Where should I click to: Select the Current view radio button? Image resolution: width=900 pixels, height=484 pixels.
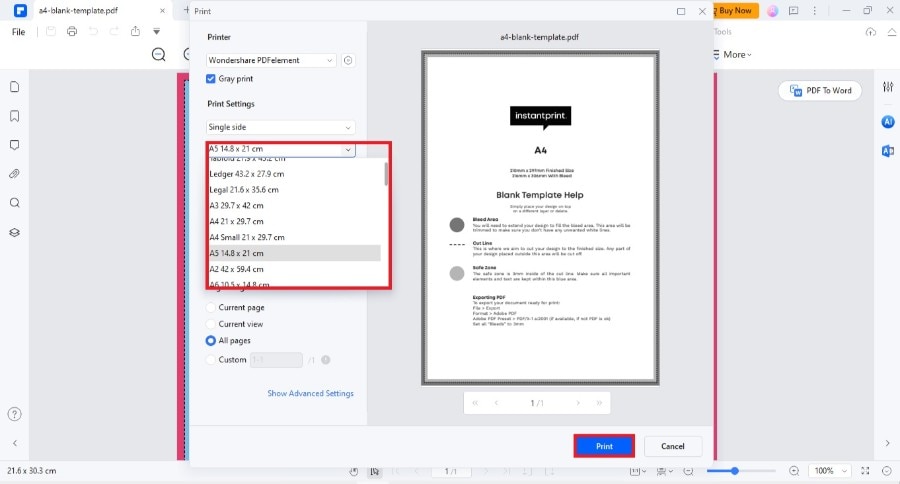point(211,324)
